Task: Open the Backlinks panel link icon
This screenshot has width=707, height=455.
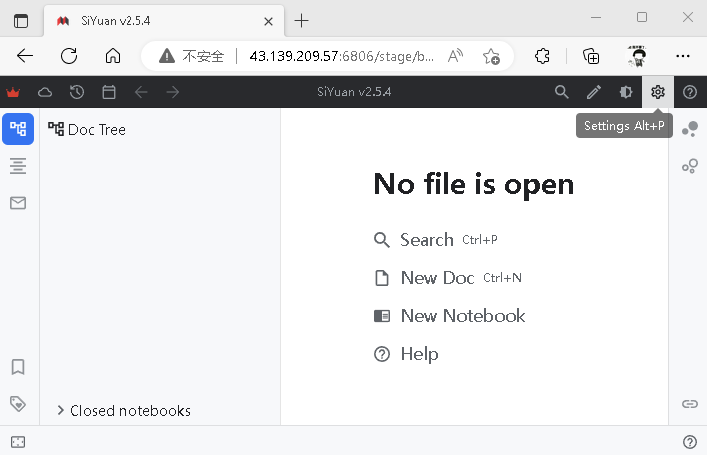Action: (x=690, y=404)
